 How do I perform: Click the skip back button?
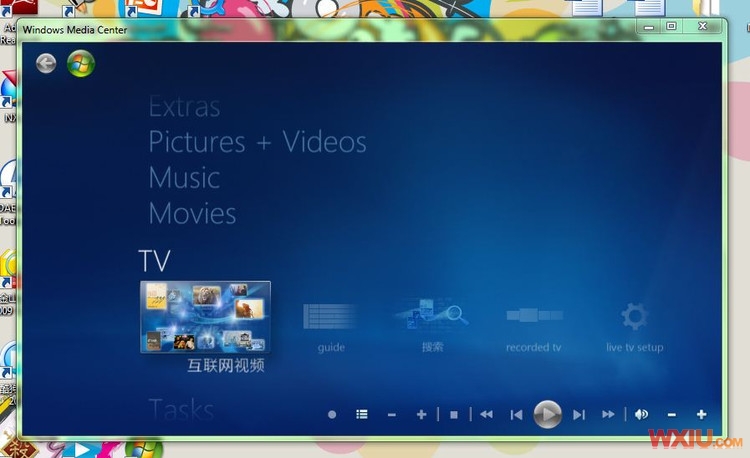tap(516, 415)
